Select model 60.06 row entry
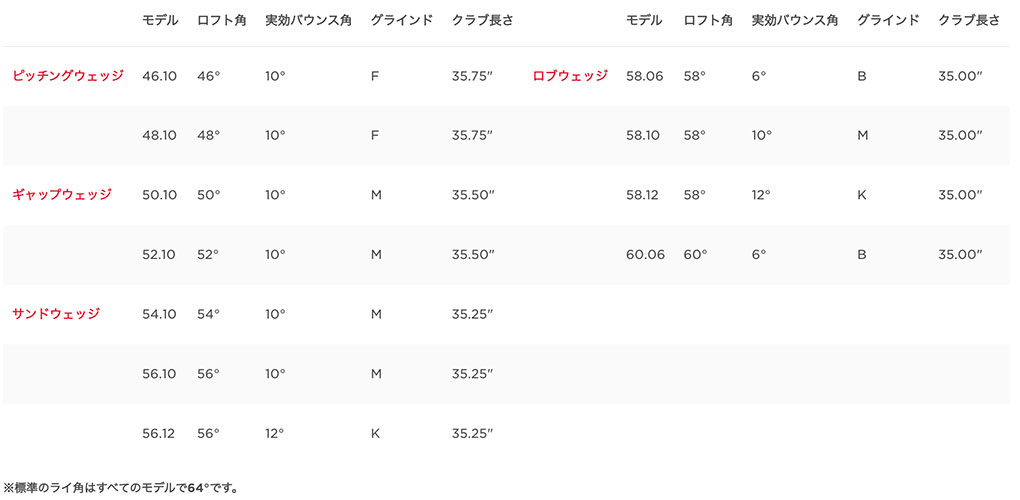 coord(645,255)
